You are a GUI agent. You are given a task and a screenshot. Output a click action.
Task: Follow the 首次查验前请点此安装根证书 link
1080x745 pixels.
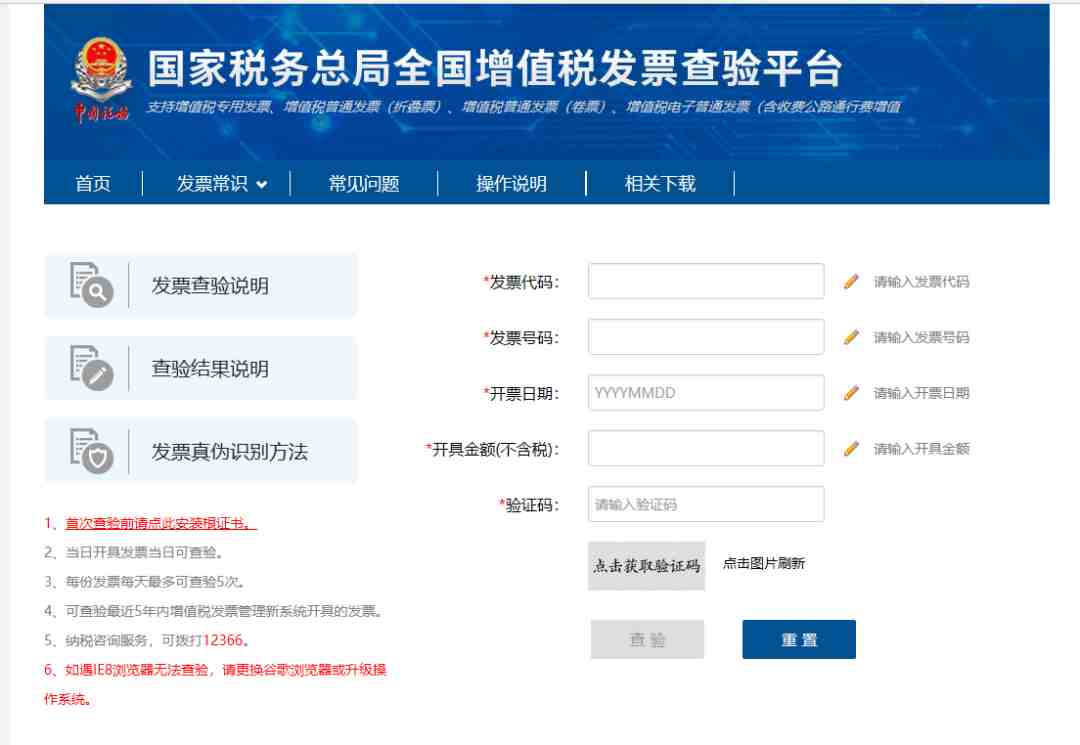pyautogui.click(x=161, y=523)
